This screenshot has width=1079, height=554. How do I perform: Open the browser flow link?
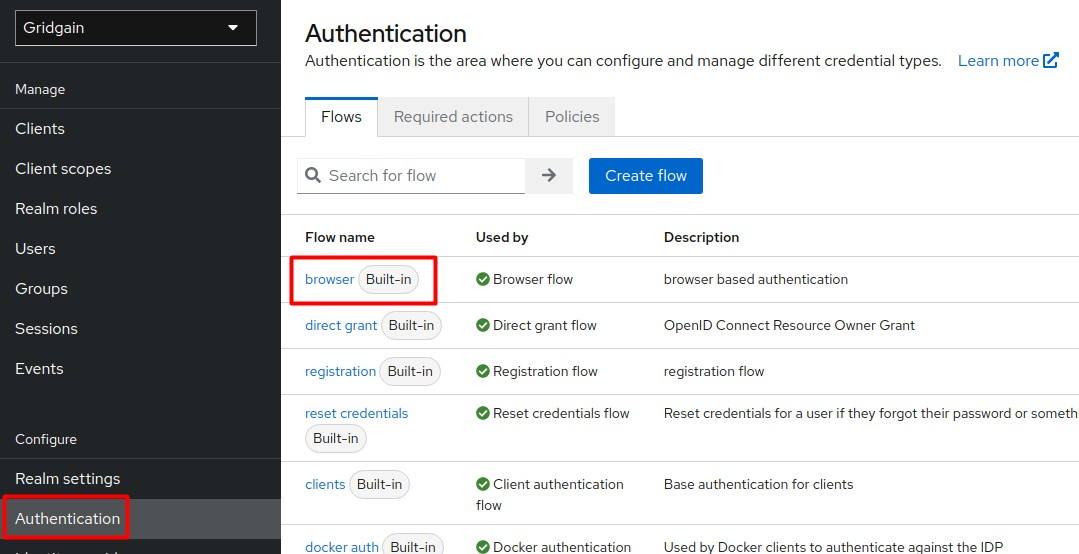click(330, 279)
